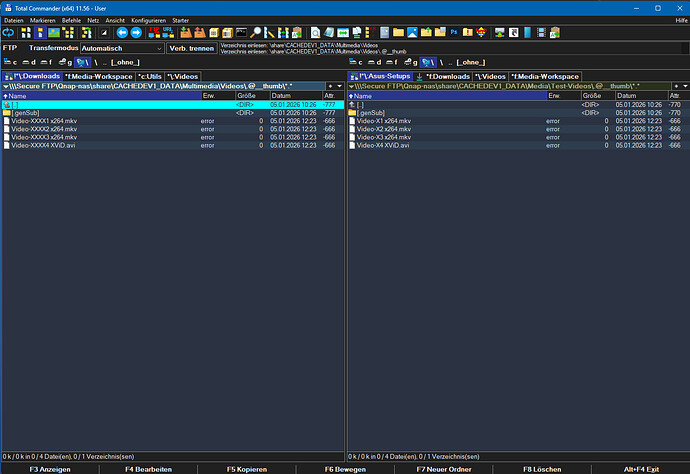Open the Befehle menu
This screenshot has width=690, height=474.
point(71,20)
